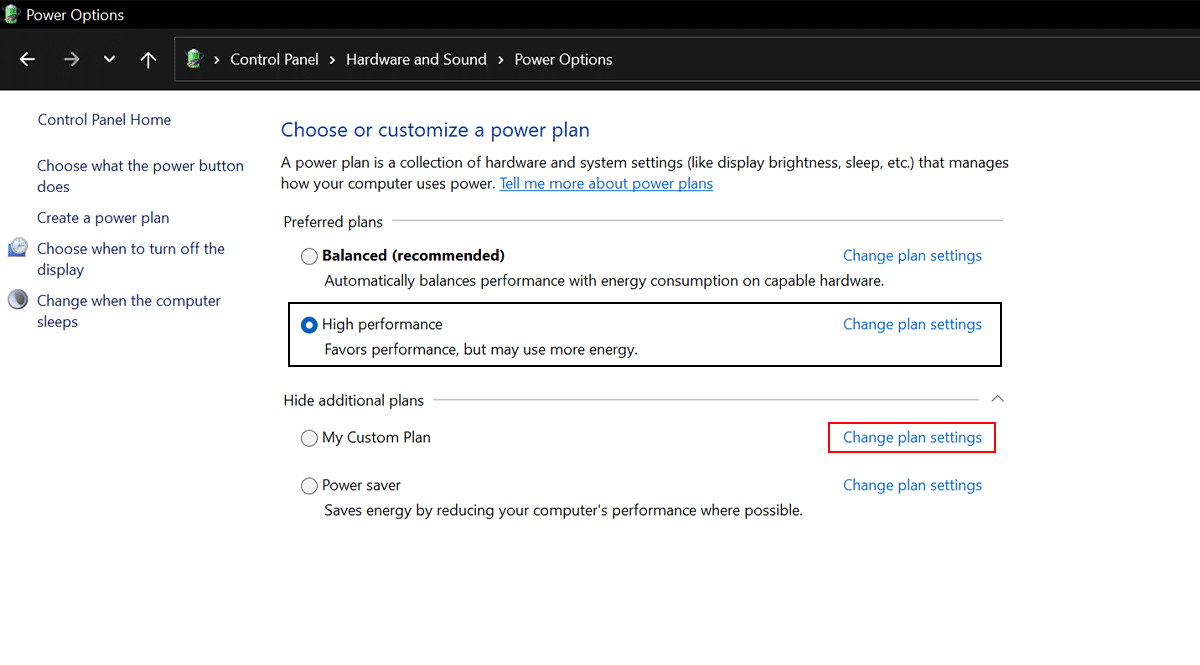Open Tell me more about power plans
Screen dimensions: 1200x665
tap(606, 184)
